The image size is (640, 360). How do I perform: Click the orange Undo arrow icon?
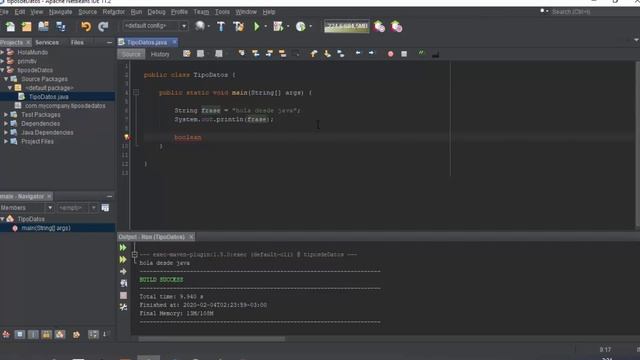pos(86,27)
